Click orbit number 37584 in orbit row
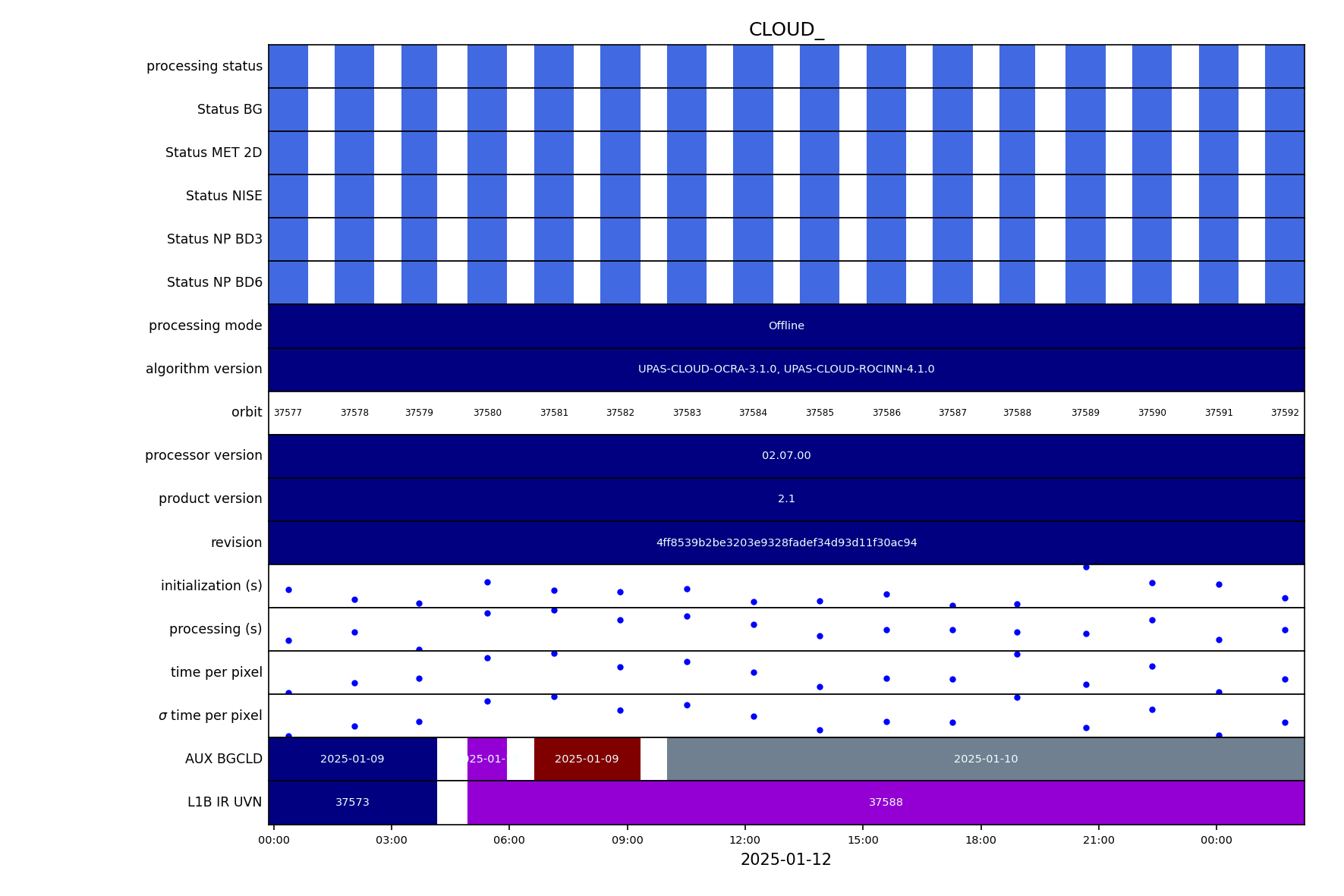 point(753,413)
